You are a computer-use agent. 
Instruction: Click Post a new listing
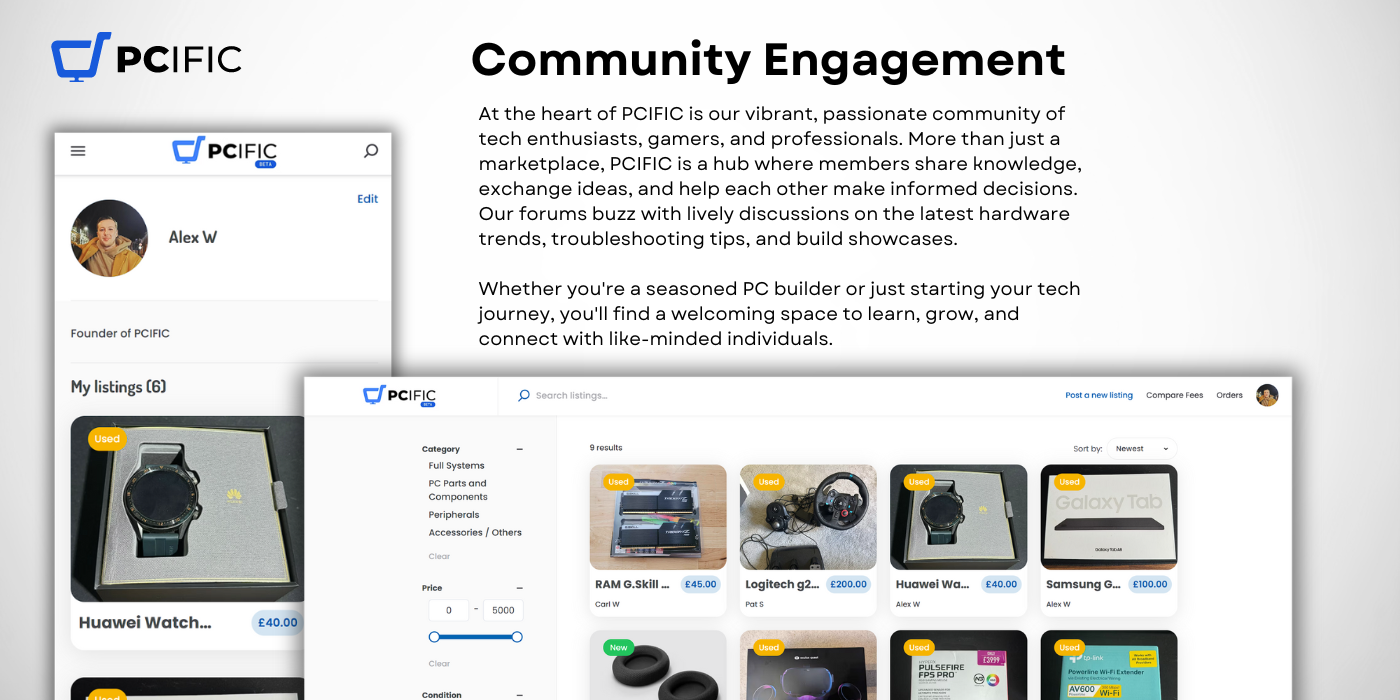(x=1099, y=395)
